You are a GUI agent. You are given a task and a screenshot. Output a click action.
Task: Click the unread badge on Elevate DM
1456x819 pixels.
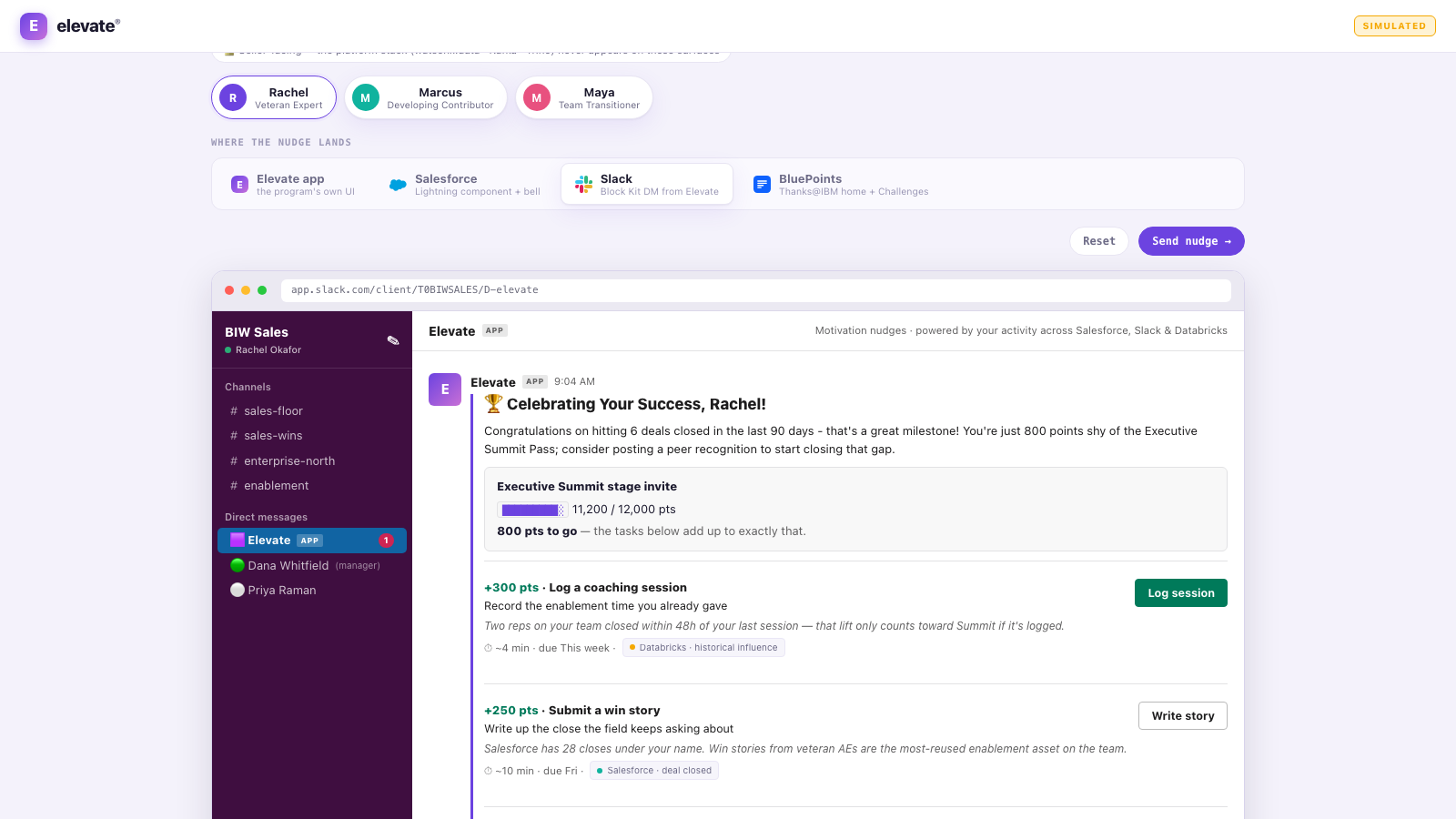(386, 541)
